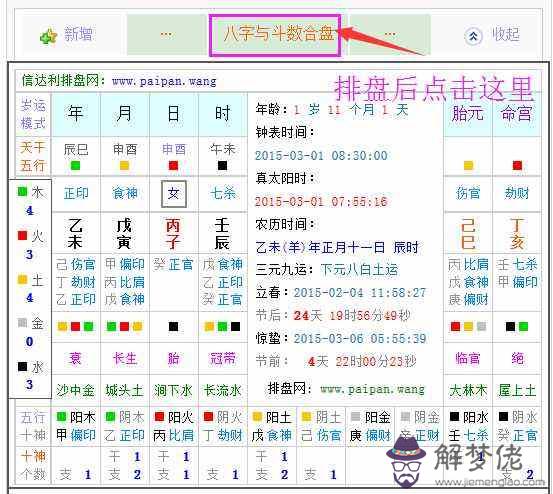Image resolution: width=553 pixels, height=494 pixels.
Task: Select the 胎元 column header
Action: click(x=468, y=114)
